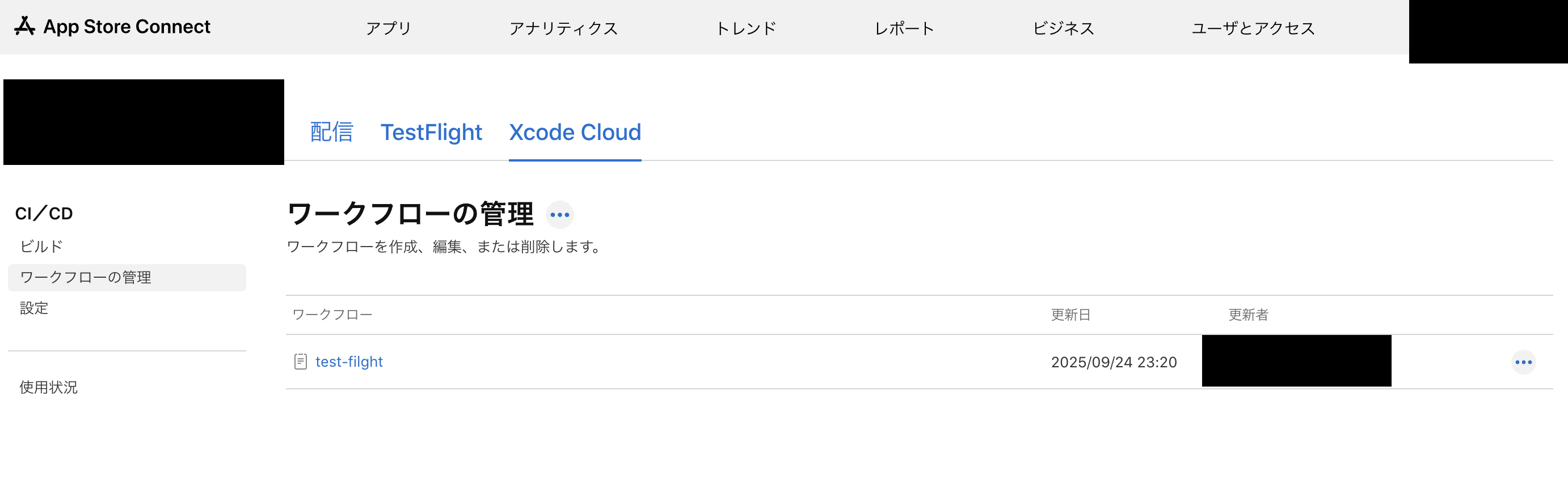This screenshot has width=1568, height=492.
Task: Click the App Store Connect logo icon
Action: click(x=24, y=26)
